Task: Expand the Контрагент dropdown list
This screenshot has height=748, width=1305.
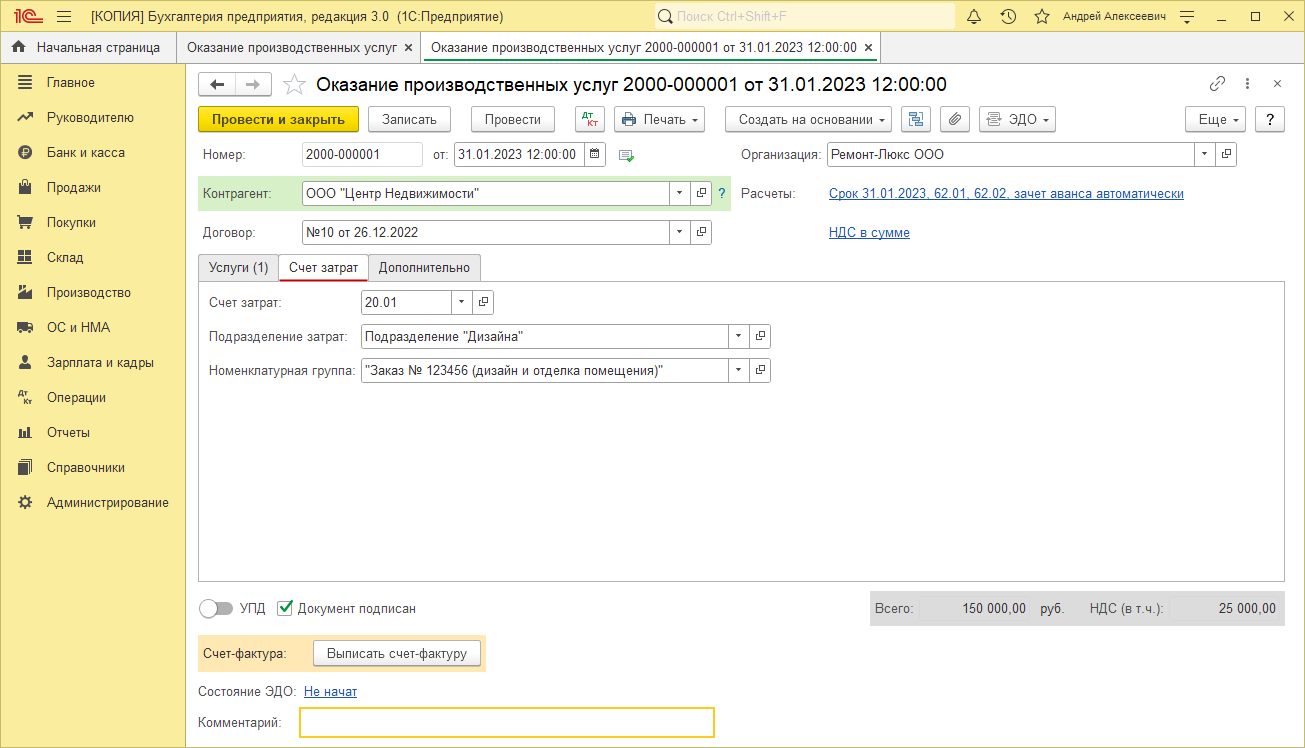Action: point(680,193)
